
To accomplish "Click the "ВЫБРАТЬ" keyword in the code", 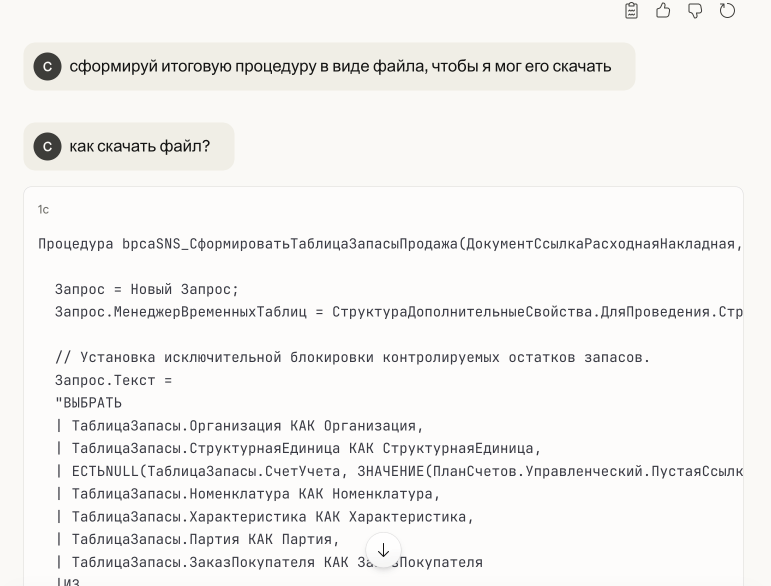I will coord(92,403).
